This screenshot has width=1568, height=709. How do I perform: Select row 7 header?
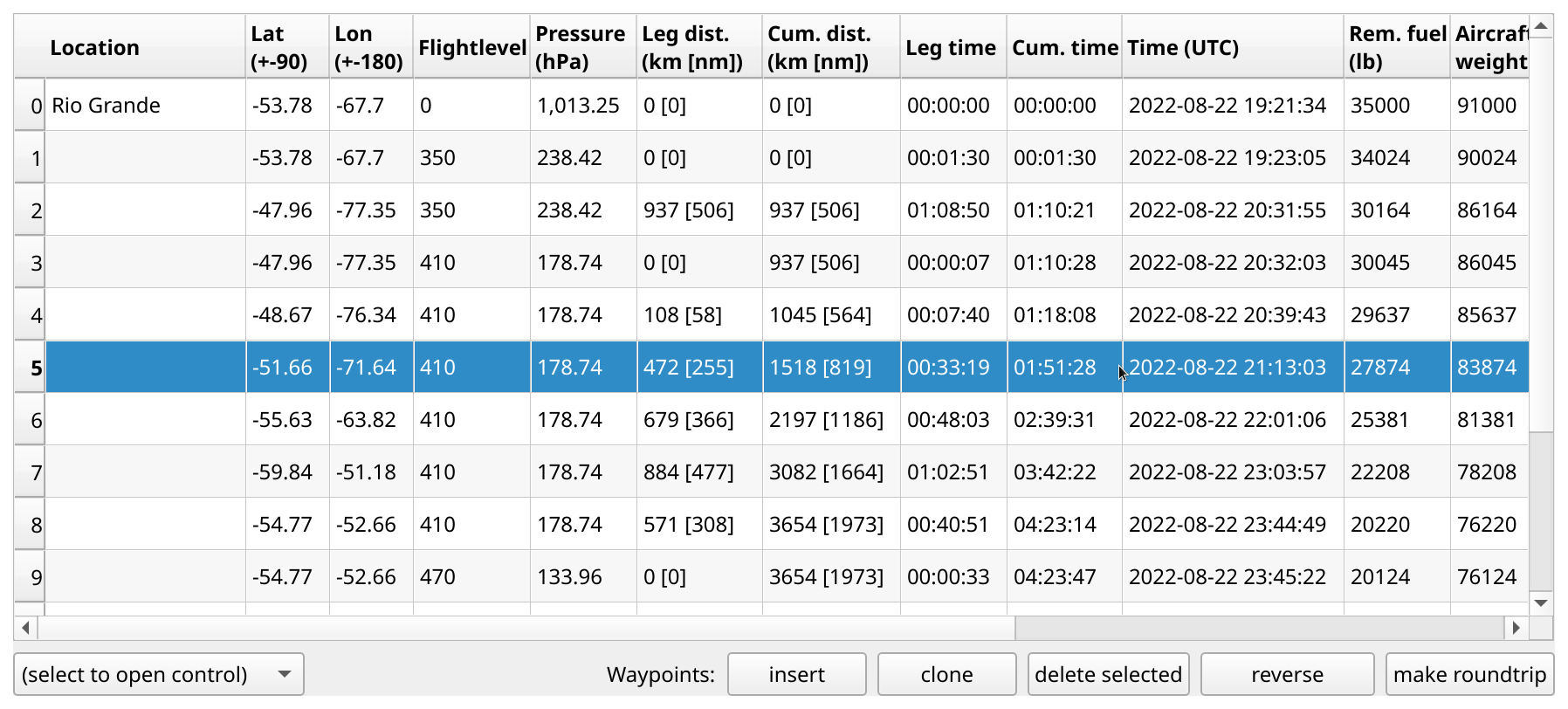point(31,472)
